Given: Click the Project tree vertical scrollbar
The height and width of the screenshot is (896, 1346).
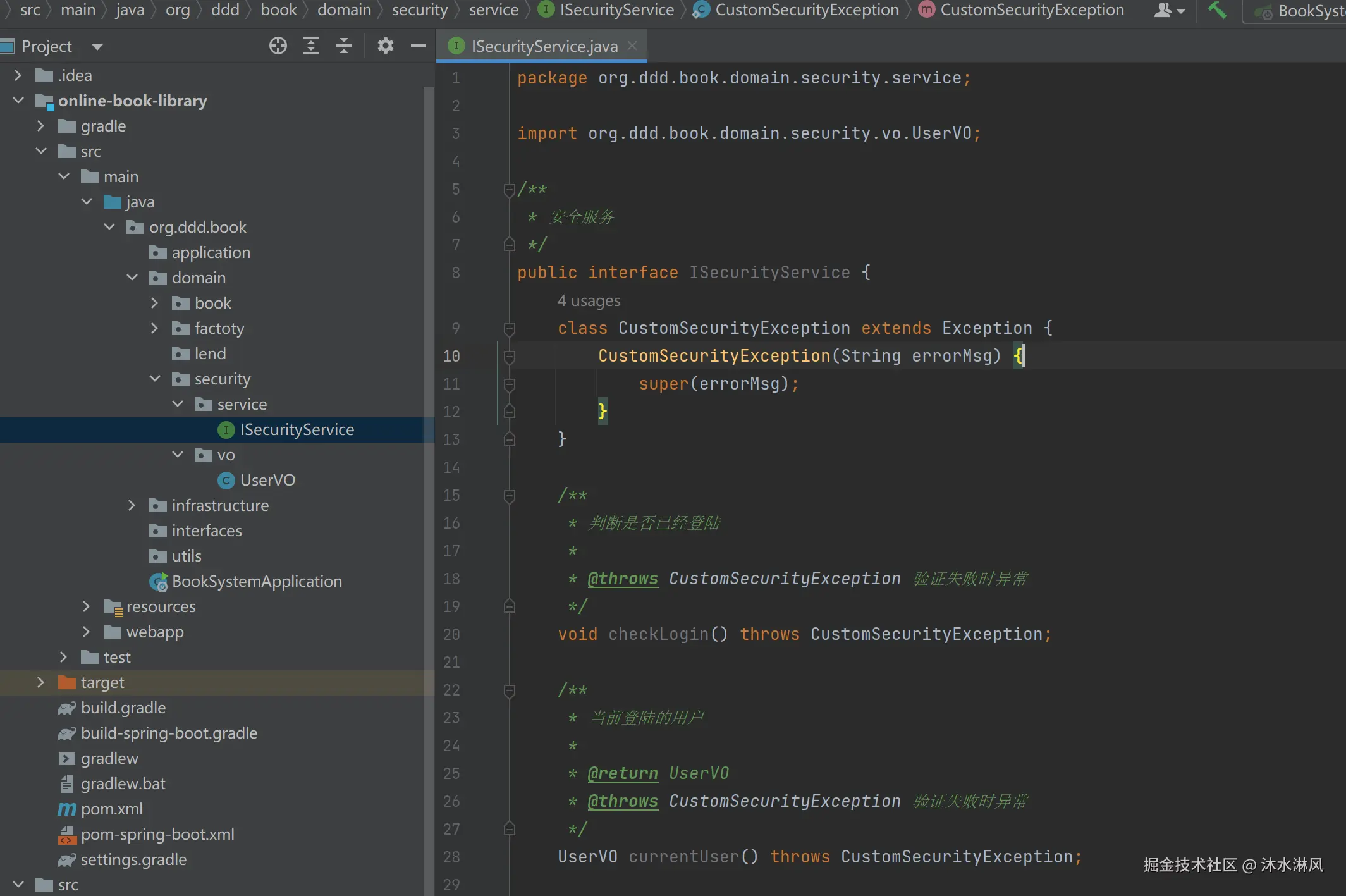Looking at the screenshot, I should (x=428, y=443).
